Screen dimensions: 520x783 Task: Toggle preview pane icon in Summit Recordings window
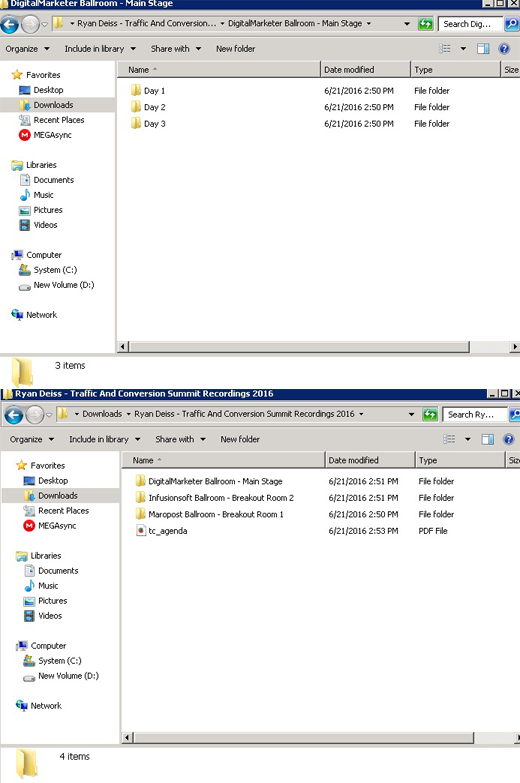coord(488,439)
